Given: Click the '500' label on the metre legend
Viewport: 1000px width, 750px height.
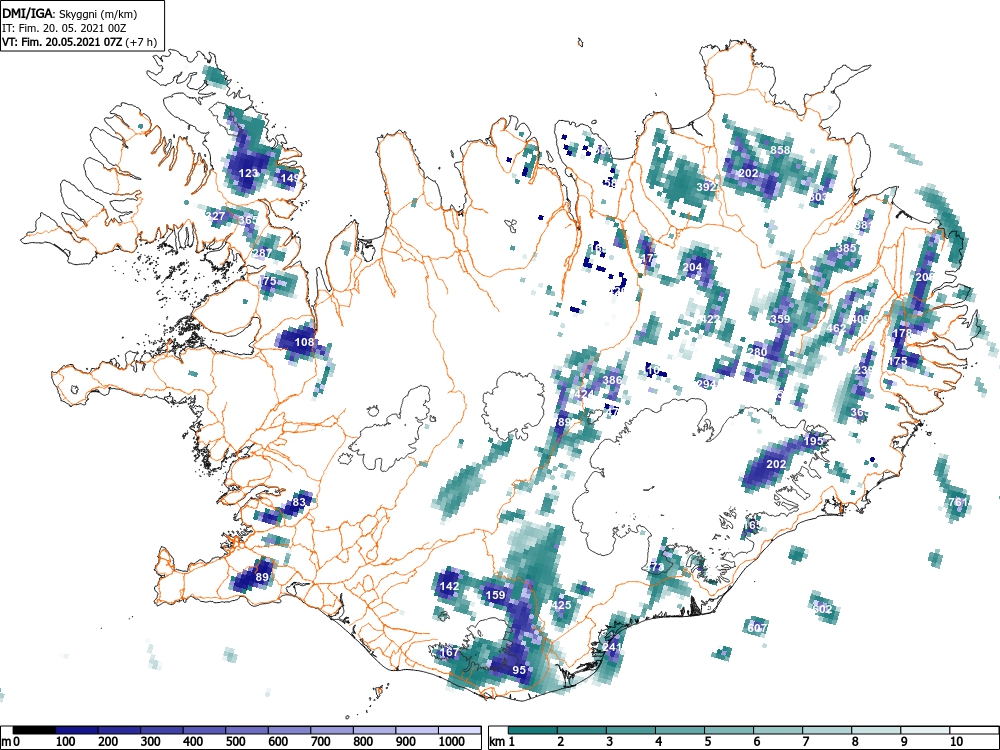Looking at the screenshot, I should (235, 742).
